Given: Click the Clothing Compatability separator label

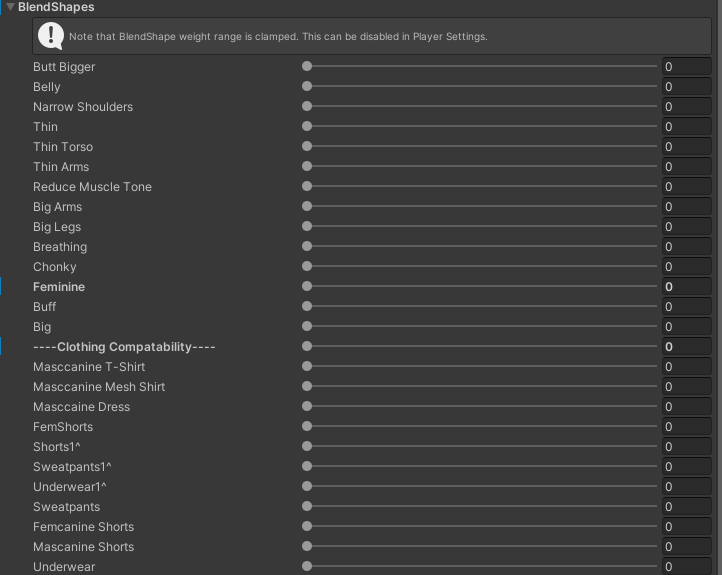Looking at the screenshot, I should [124, 347].
